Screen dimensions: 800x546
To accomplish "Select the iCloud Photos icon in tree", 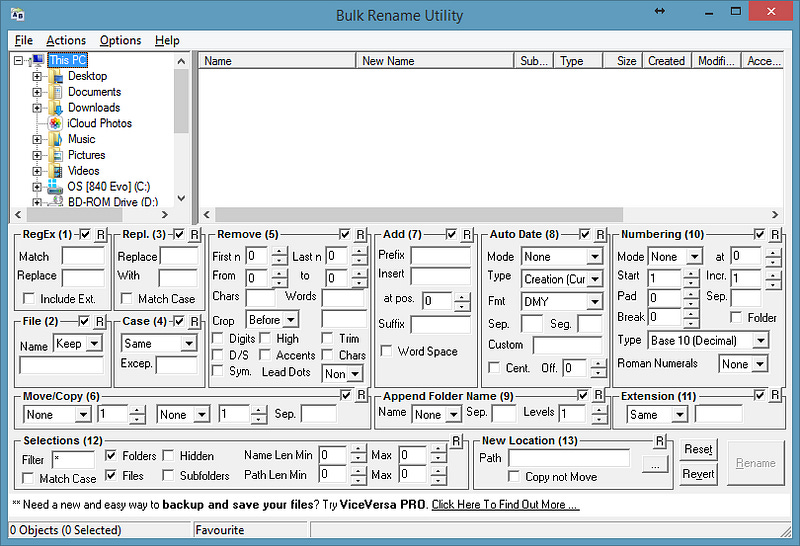I will pyautogui.click(x=55, y=123).
